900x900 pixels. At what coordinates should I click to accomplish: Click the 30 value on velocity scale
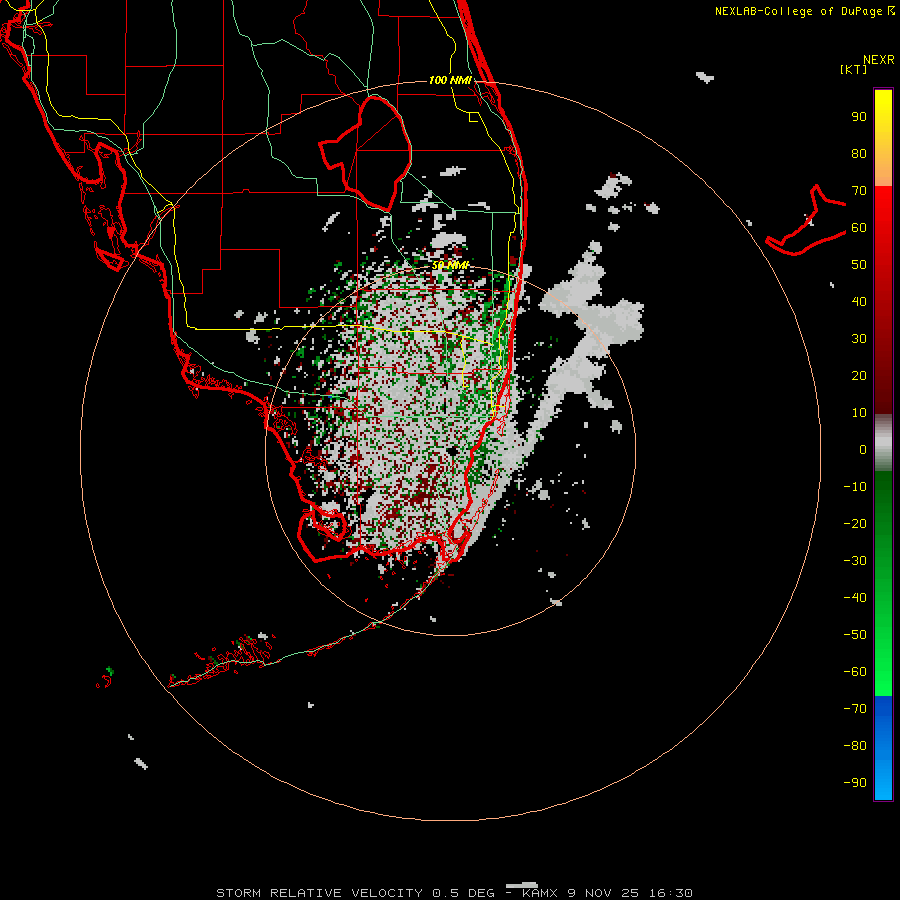(859, 339)
